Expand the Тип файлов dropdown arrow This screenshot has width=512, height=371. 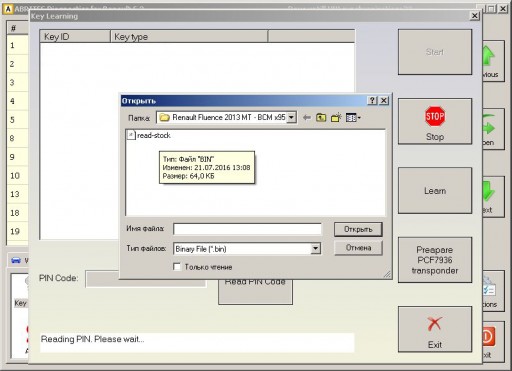click(x=316, y=248)
